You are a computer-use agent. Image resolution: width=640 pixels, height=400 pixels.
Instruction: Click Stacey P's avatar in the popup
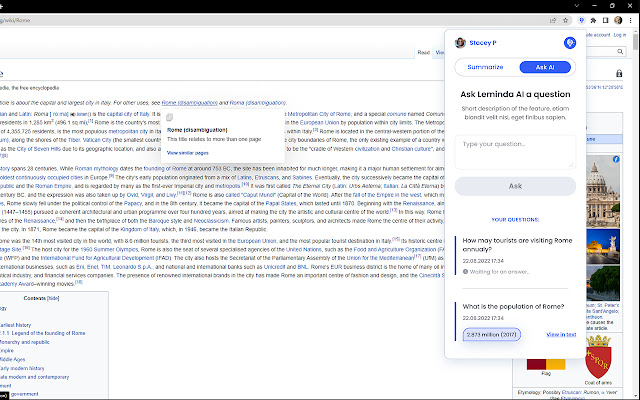pyautogui.click(x=460, y=43)
